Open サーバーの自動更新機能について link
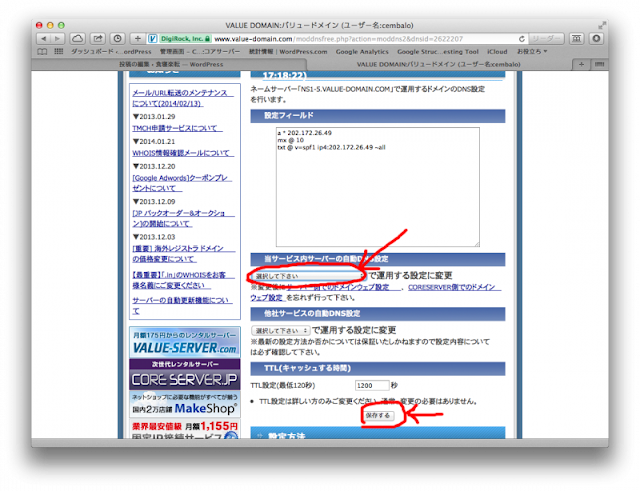This screenshot has height=491, width=640. click(182, 305)
